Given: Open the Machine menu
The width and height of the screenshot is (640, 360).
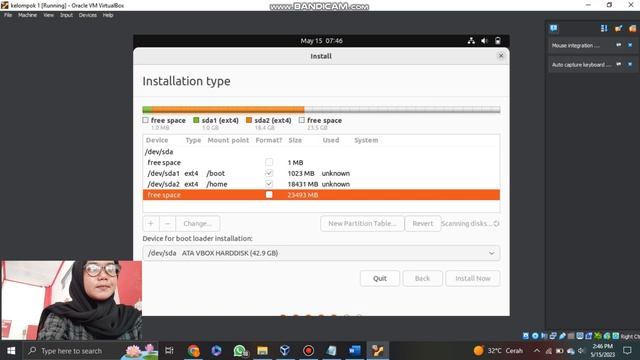Looking at the screenshot, I should (x=27, y=15).
